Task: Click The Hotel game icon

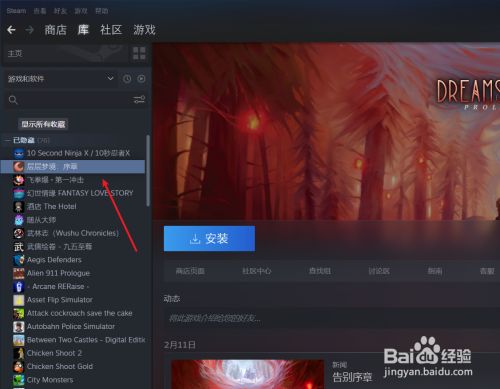Action: tap(19, 207)
